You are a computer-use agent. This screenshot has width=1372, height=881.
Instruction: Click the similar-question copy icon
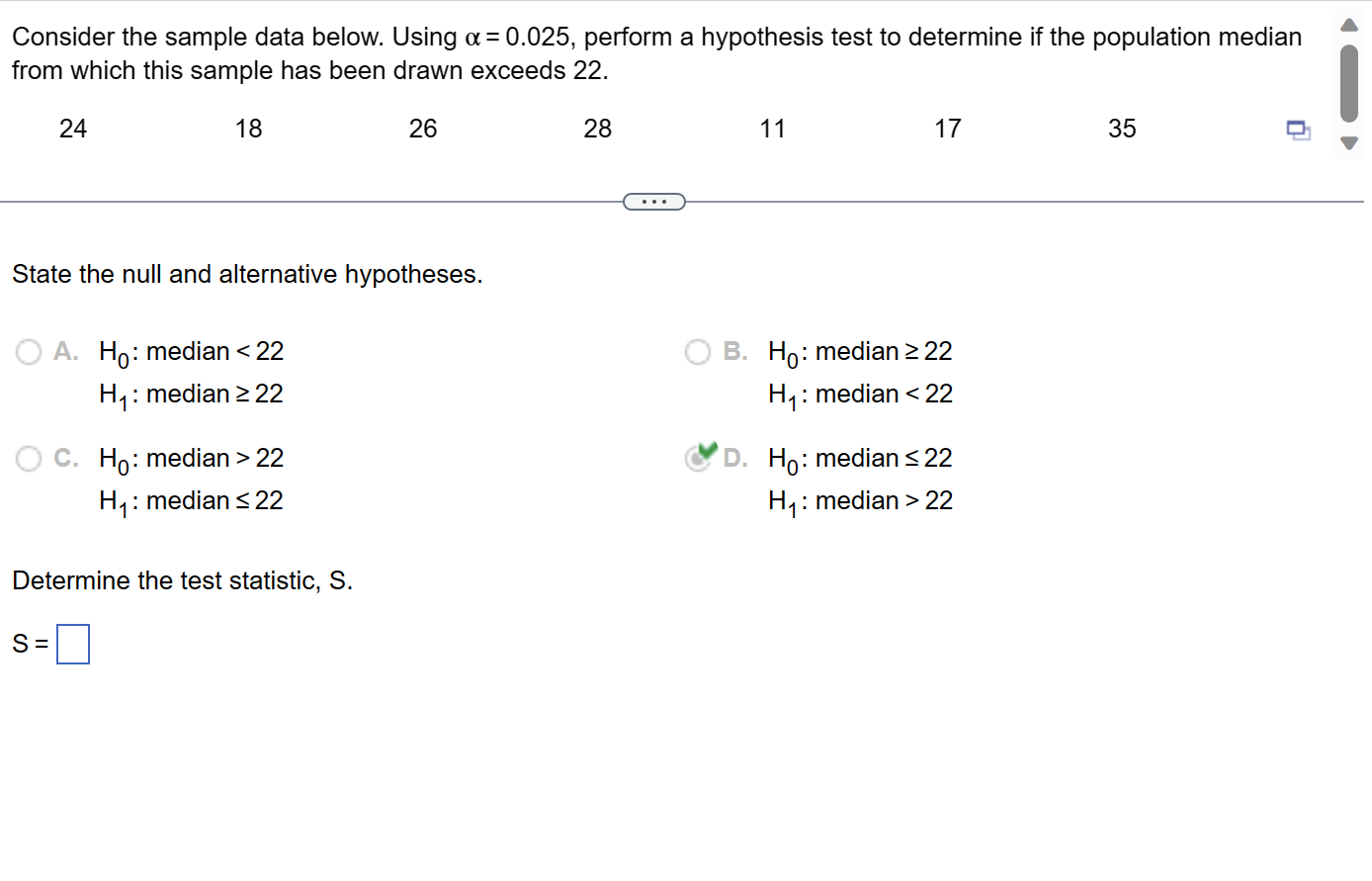tap(1299, 130)
